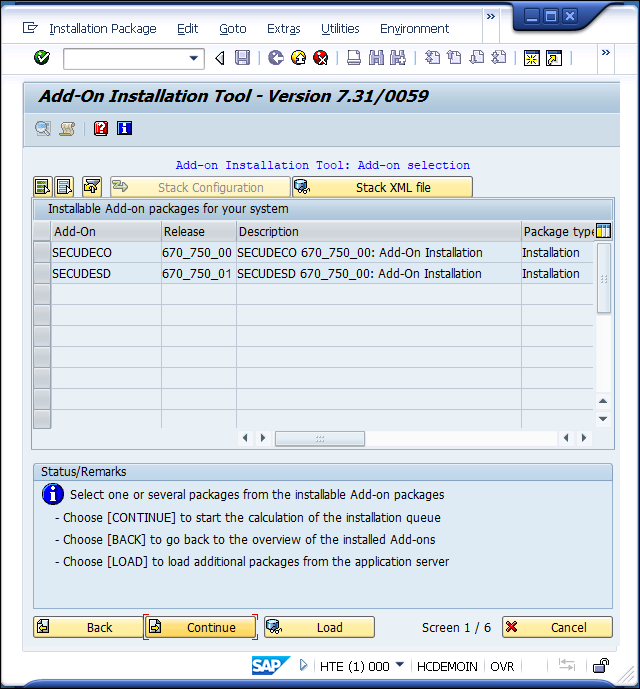Click the filter icon above the table

[x=92, y=187]
